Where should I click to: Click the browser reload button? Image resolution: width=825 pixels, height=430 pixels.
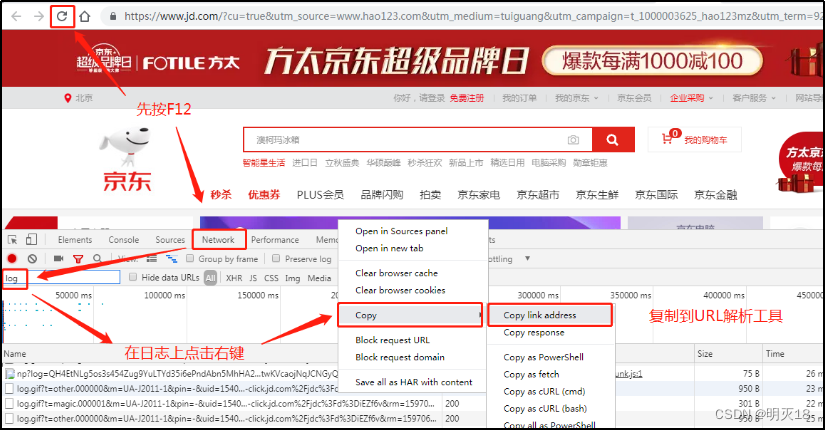click(62, 16)
